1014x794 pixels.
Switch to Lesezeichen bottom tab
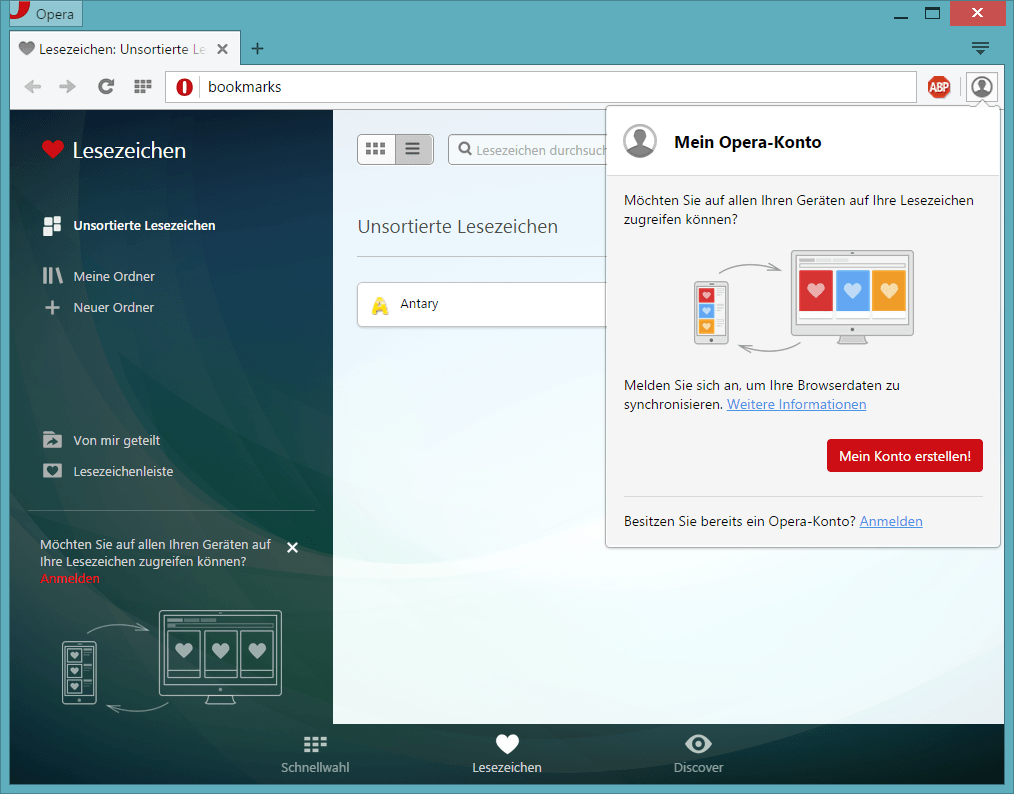click(507, 755)
